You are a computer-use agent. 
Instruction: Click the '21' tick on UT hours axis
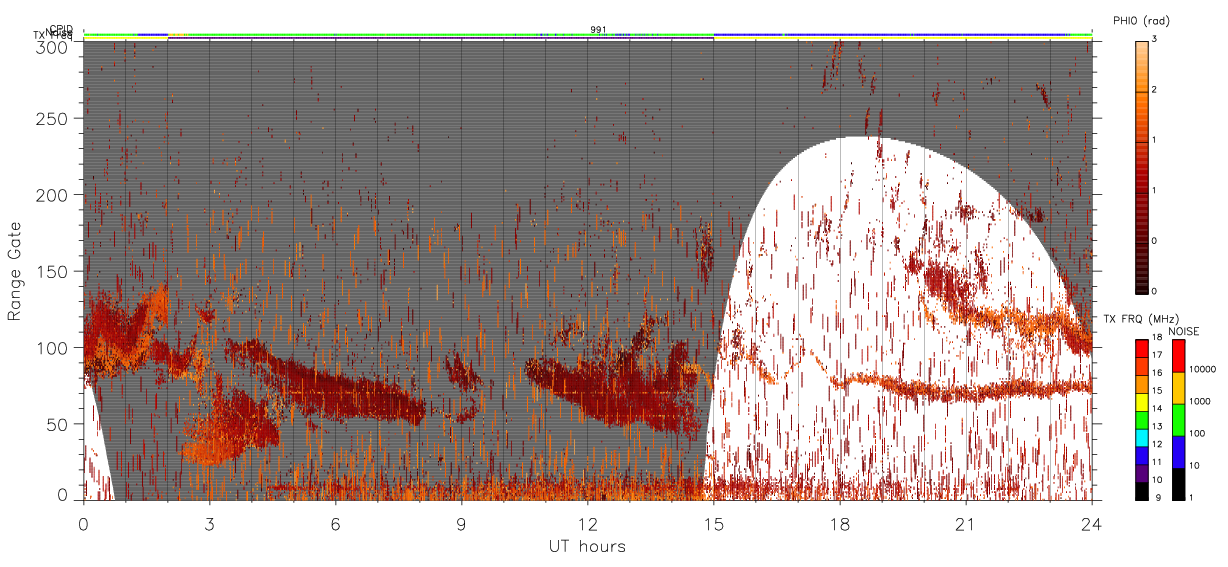(966, 524)
